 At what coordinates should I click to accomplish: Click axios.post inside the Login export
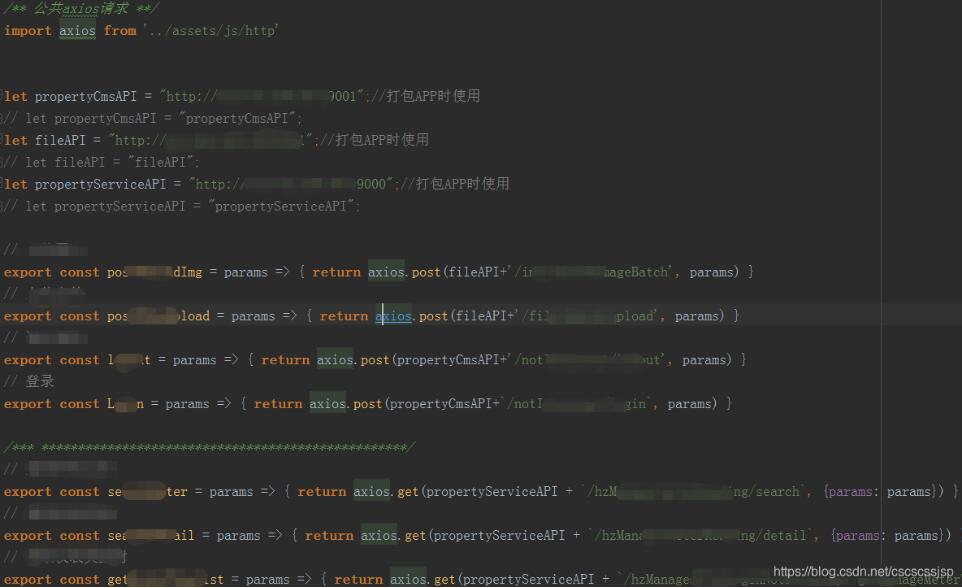click(x=345, y=403)
